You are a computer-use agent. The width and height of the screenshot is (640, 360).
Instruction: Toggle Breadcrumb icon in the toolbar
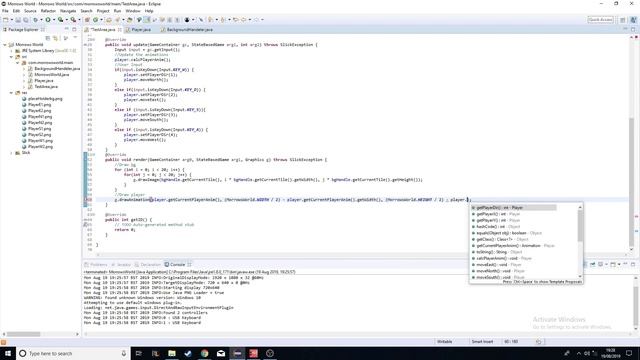[140, 20]
